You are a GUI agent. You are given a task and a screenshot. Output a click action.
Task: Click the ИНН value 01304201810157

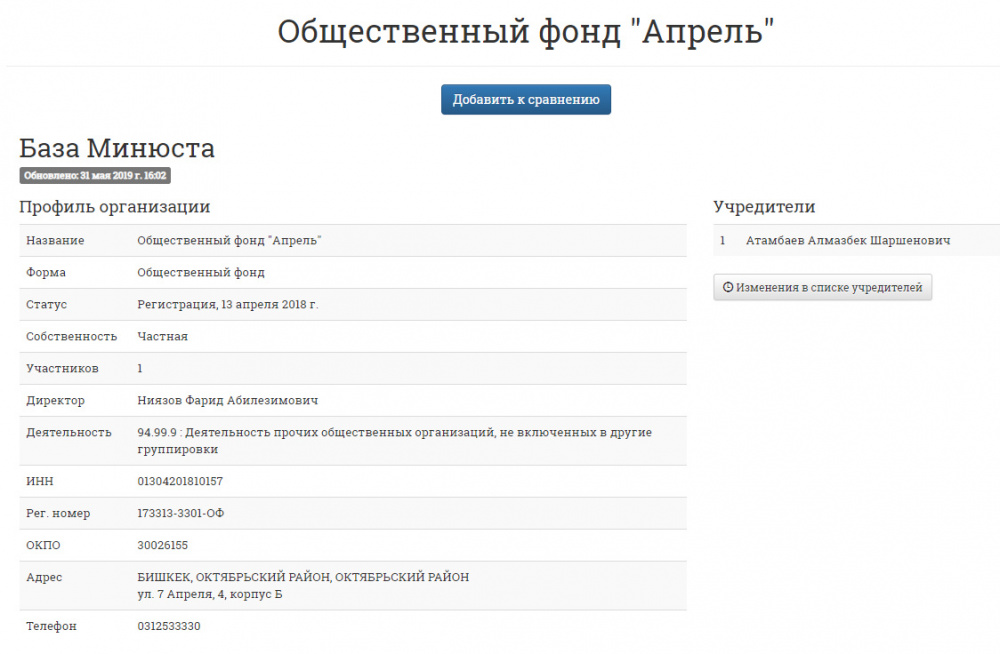pos(180,482)
